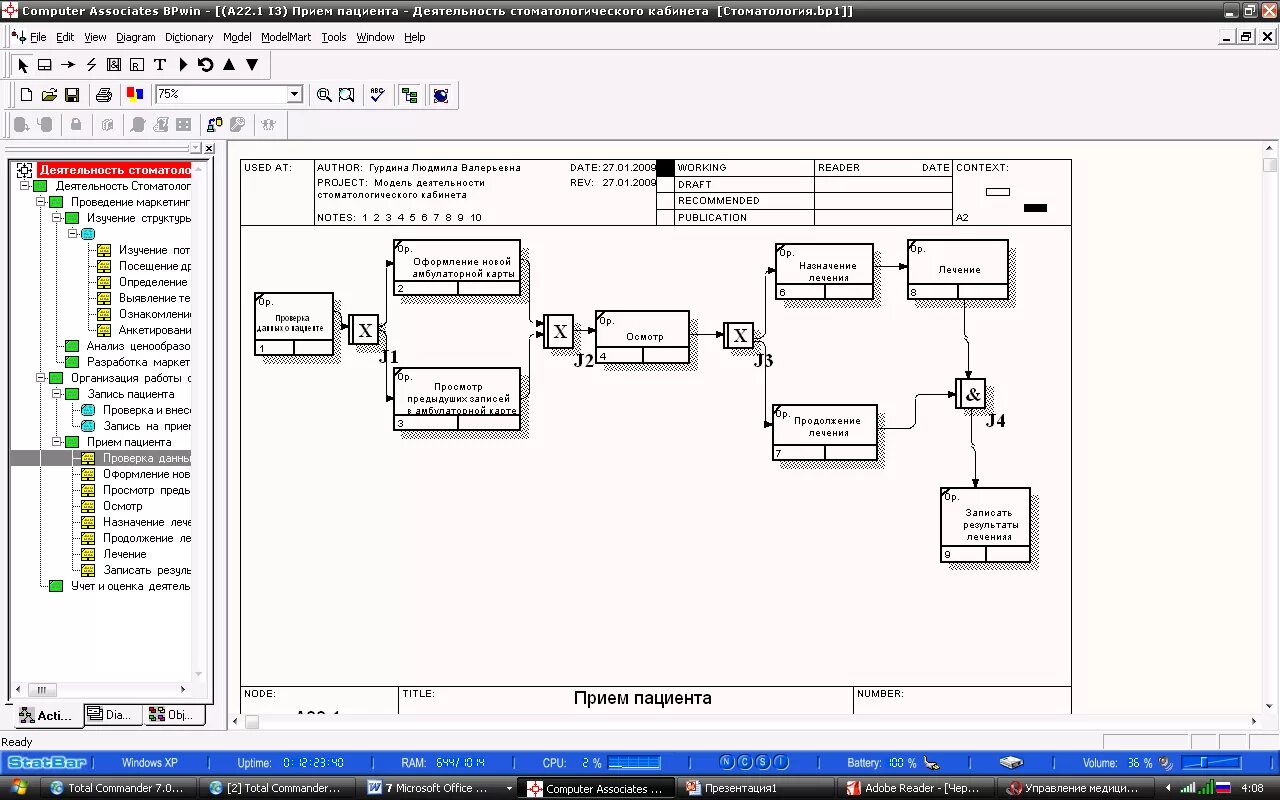Image resolution: width=1280 pixels, height=800 pixels.
Task: Select the Оформление новой амбулаторной карты box
Action: click(x=457, y=268)
